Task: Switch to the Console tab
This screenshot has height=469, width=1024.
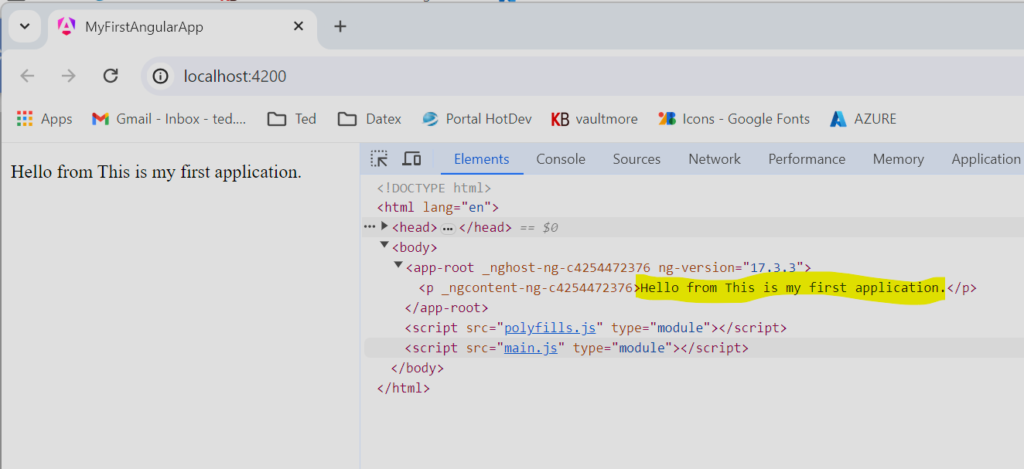Action: click(560, 159)
